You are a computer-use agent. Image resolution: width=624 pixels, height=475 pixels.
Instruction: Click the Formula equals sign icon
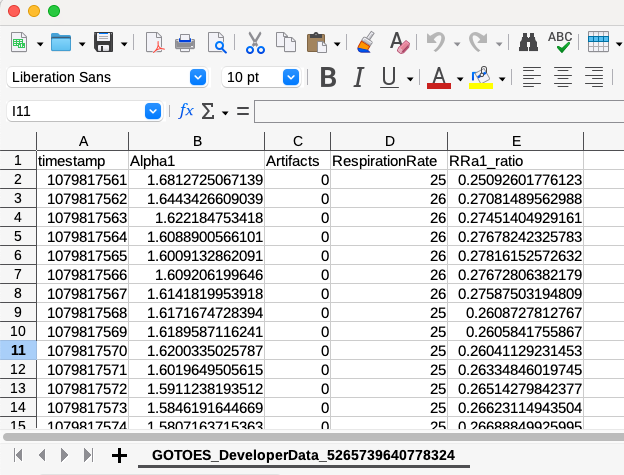(243, 111)
